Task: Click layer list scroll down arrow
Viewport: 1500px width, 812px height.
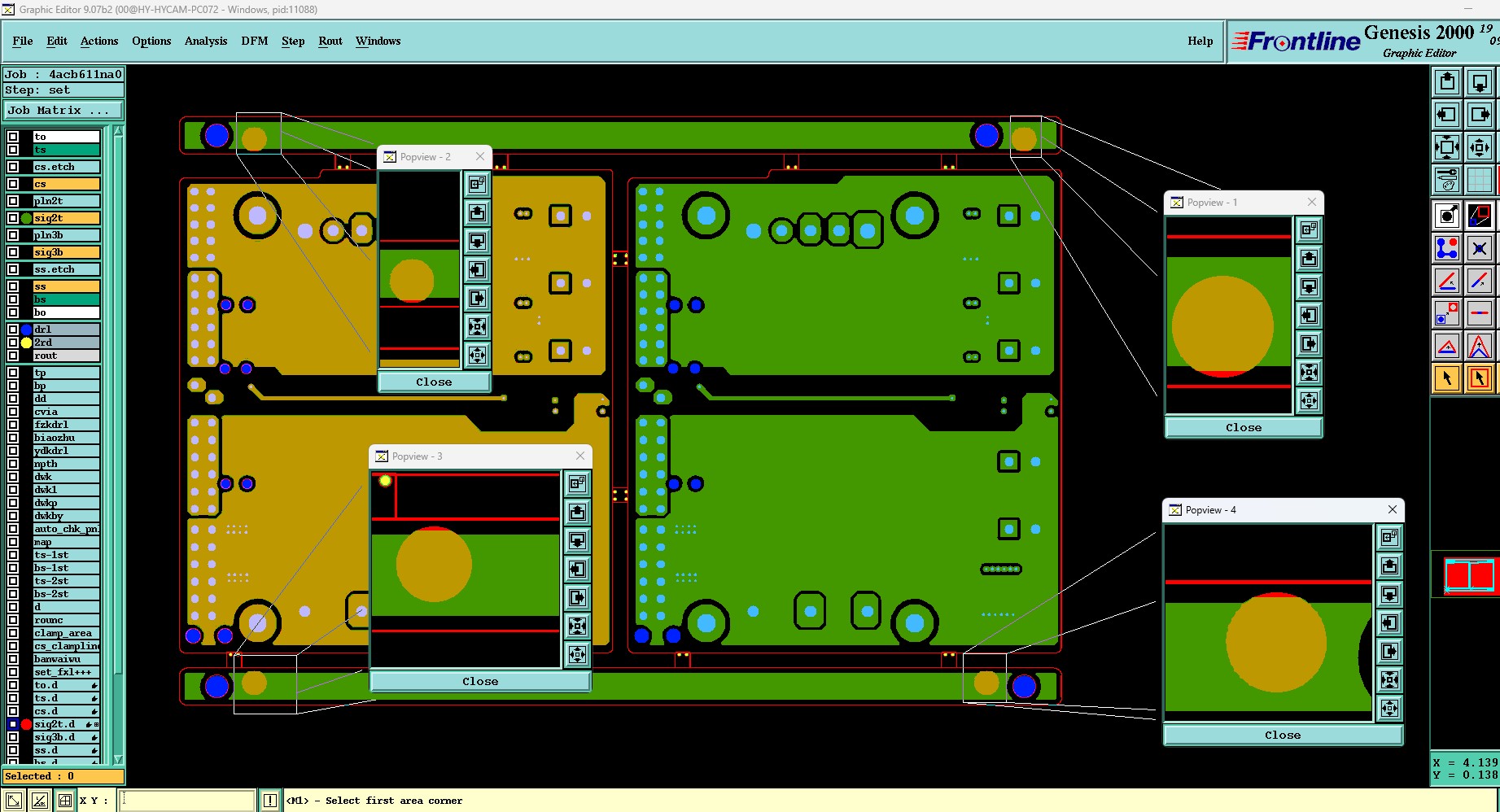Action: tap(119, 759)
